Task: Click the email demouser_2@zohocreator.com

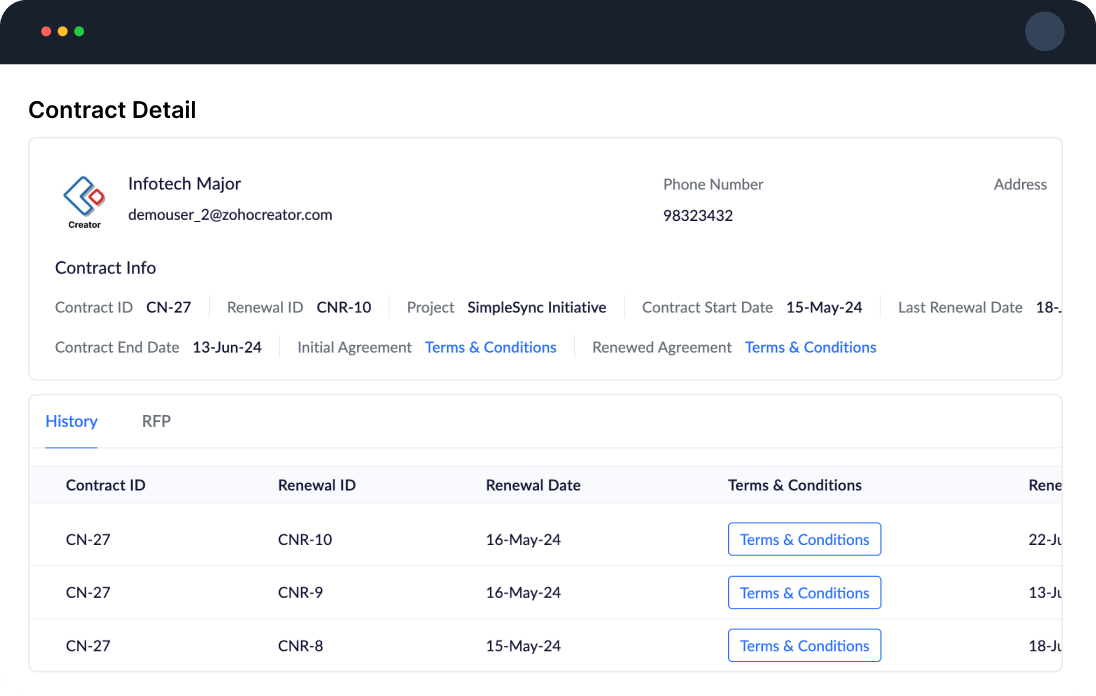Action: [x=230, y=215]
